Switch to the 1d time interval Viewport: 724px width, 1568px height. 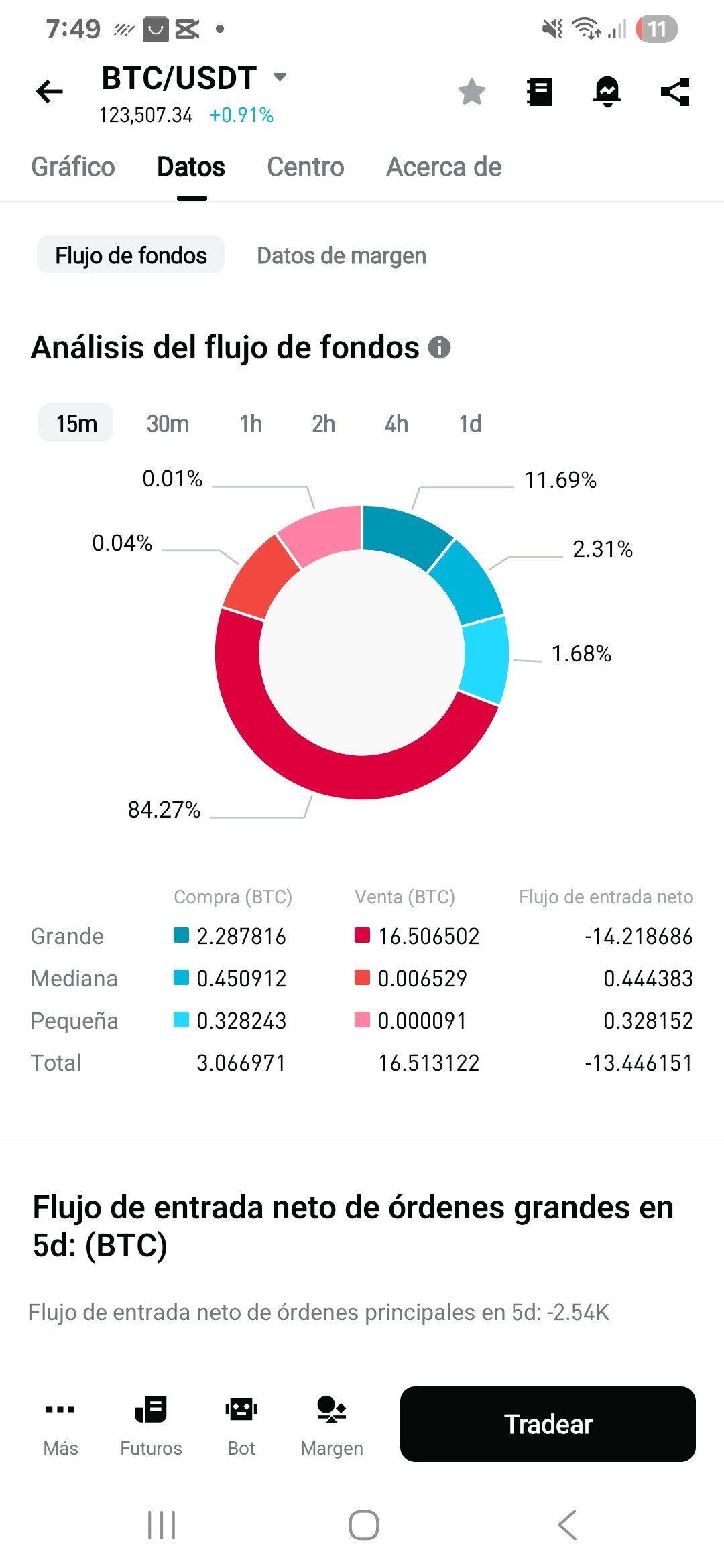pos(470,423)
